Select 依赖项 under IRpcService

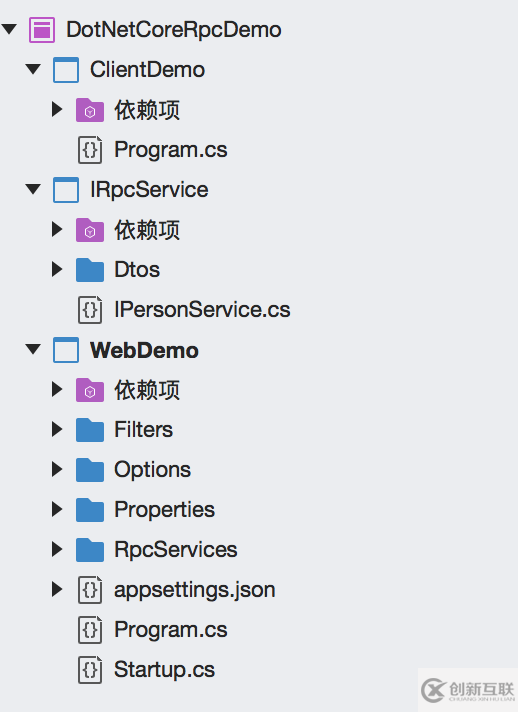147,230
